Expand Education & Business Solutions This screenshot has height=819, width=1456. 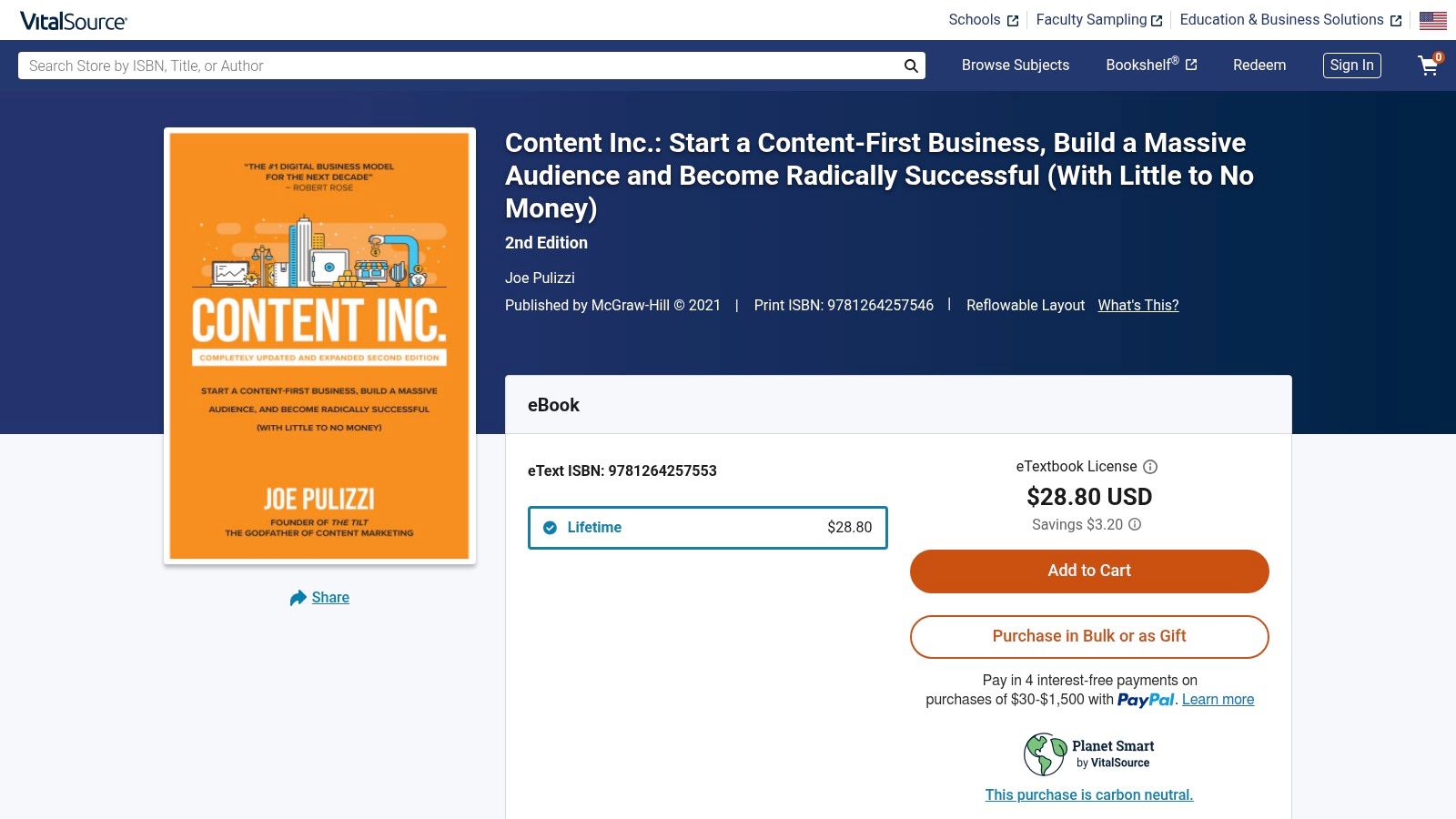tap(1281, 19)
